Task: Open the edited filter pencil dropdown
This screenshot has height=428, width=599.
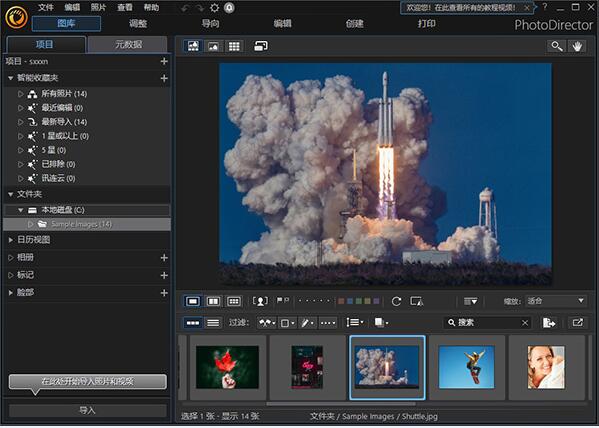Action: pos(308,323)
